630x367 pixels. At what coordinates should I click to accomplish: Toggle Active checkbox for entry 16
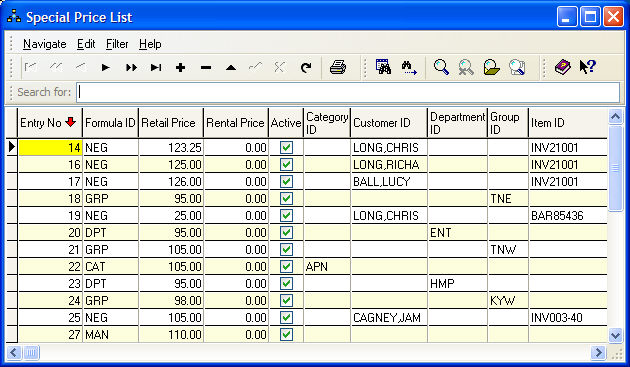286,164
